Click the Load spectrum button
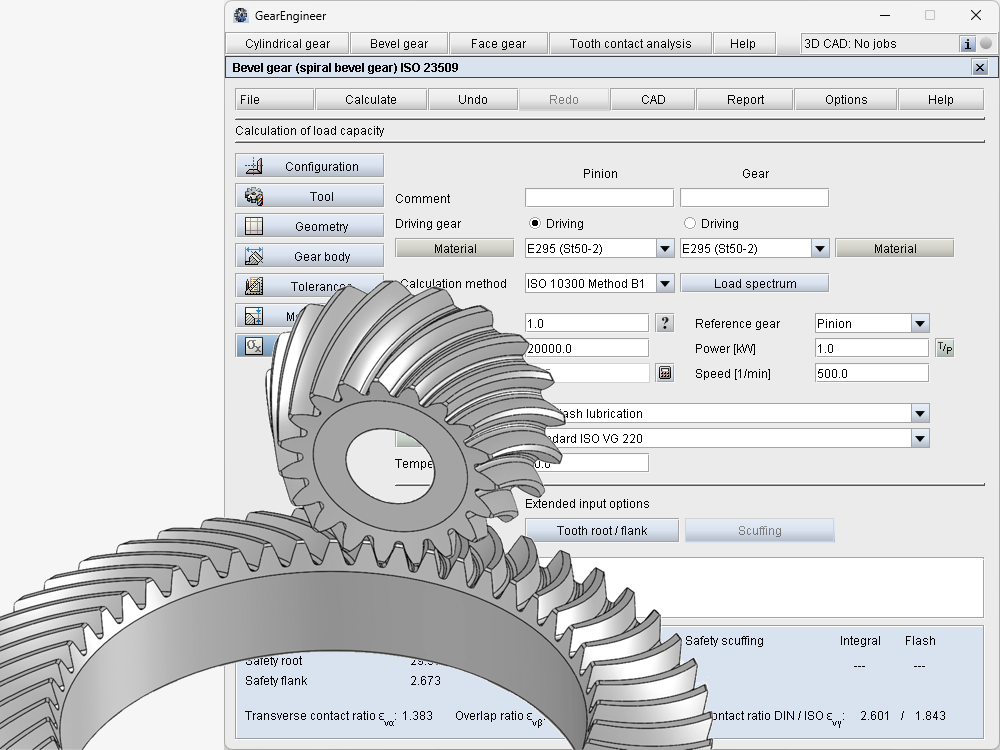1000x750 pixels. click(755, 283)
